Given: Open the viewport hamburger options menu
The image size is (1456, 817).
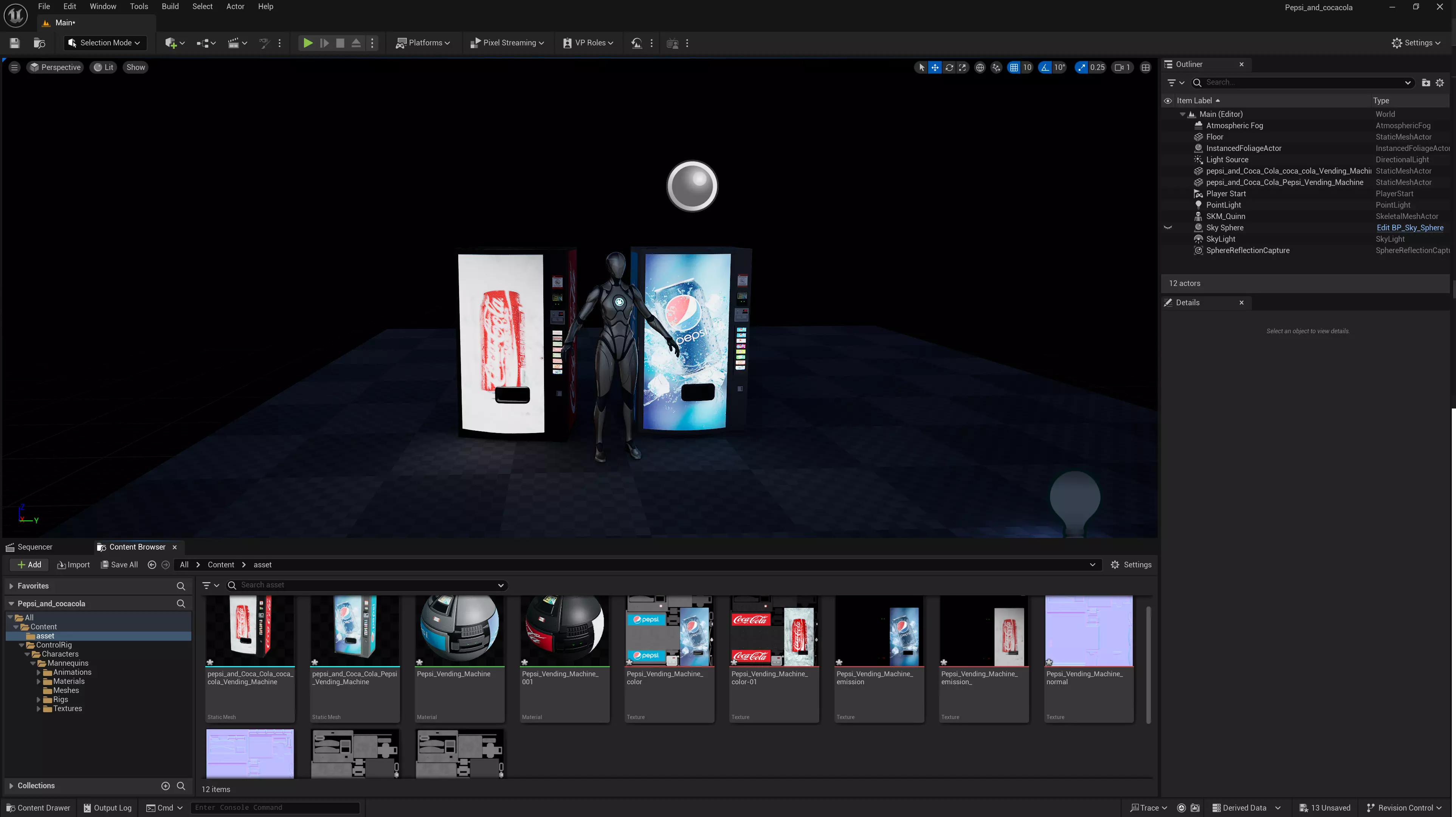Looking at the screenshot, I should 15,67.
